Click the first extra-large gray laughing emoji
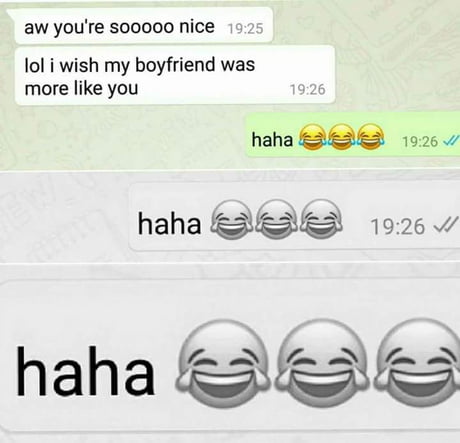460x443 pixels. coord(224,364)
